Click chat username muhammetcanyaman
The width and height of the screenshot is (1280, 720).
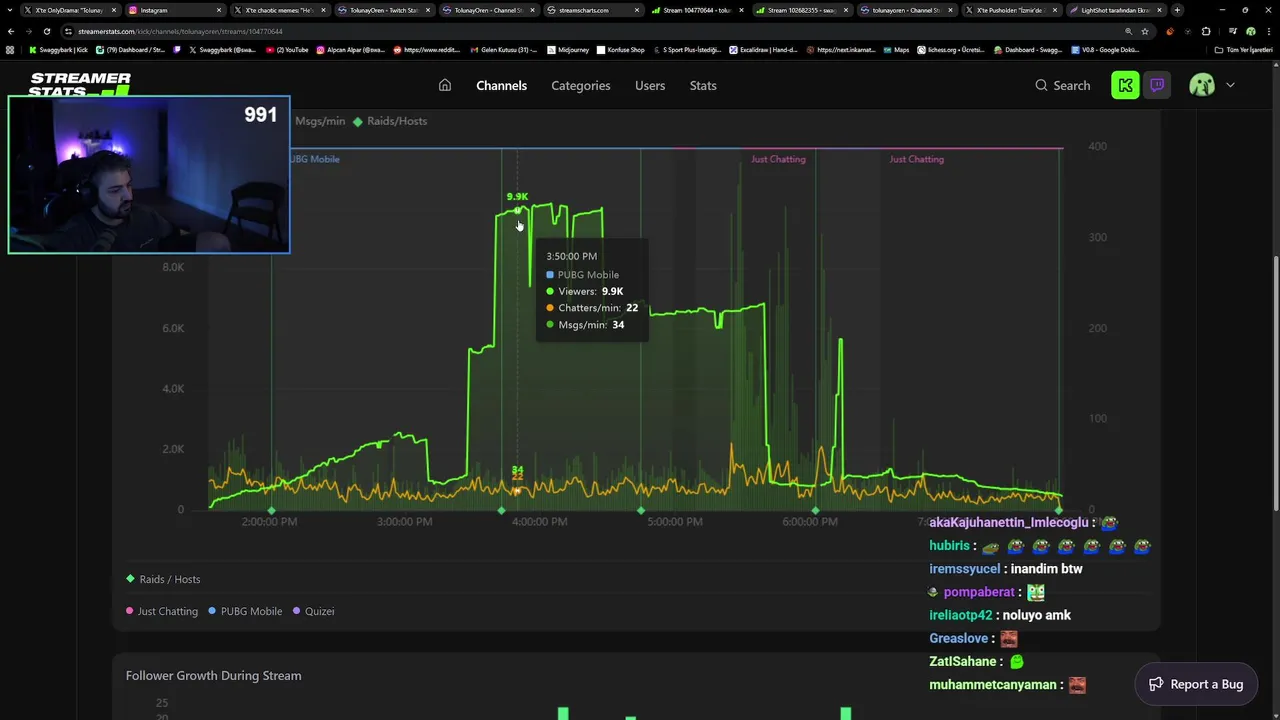992,685
